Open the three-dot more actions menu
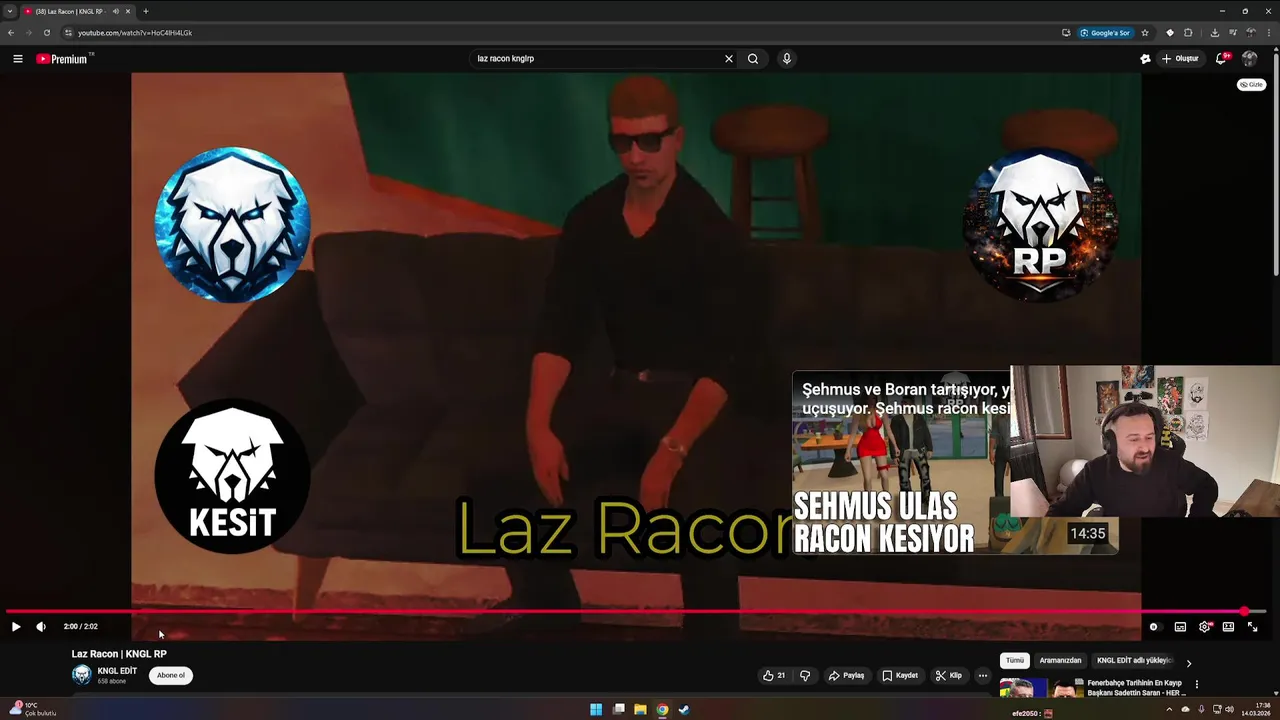Image resolution: width=1280 pixels, height=720 pixels. [x=983, y=675]
